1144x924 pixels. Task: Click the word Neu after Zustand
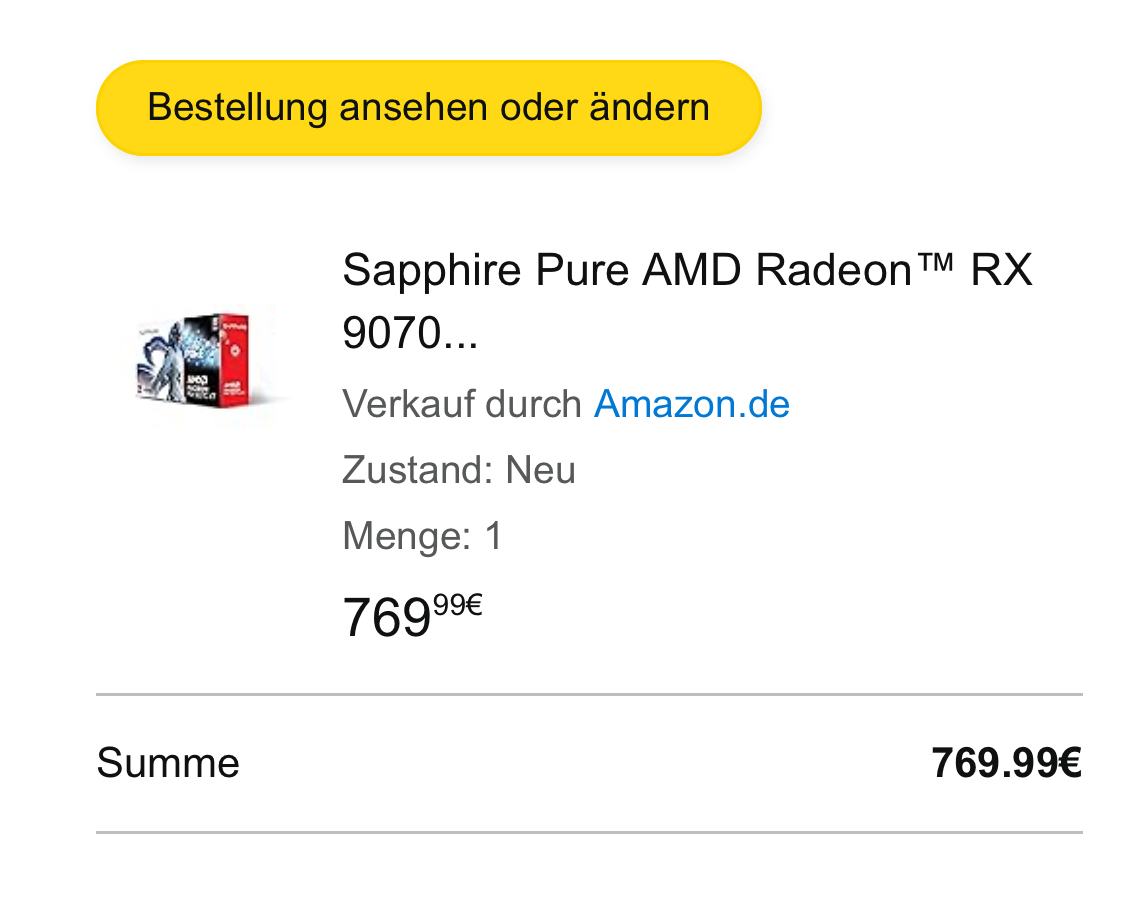541,469
